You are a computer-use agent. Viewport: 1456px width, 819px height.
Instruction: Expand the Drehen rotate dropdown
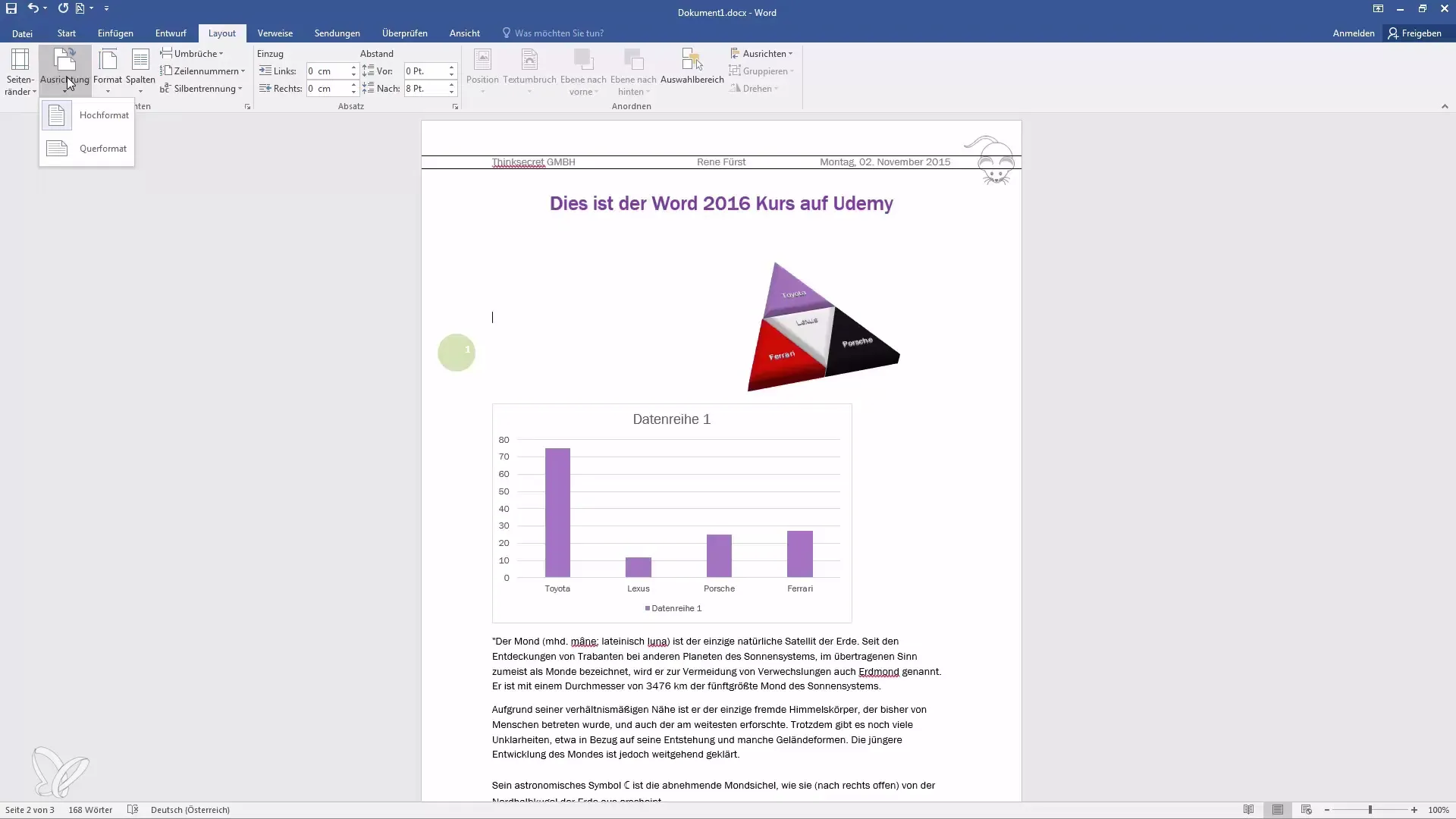pyautogui.click(x=754, y=89)
